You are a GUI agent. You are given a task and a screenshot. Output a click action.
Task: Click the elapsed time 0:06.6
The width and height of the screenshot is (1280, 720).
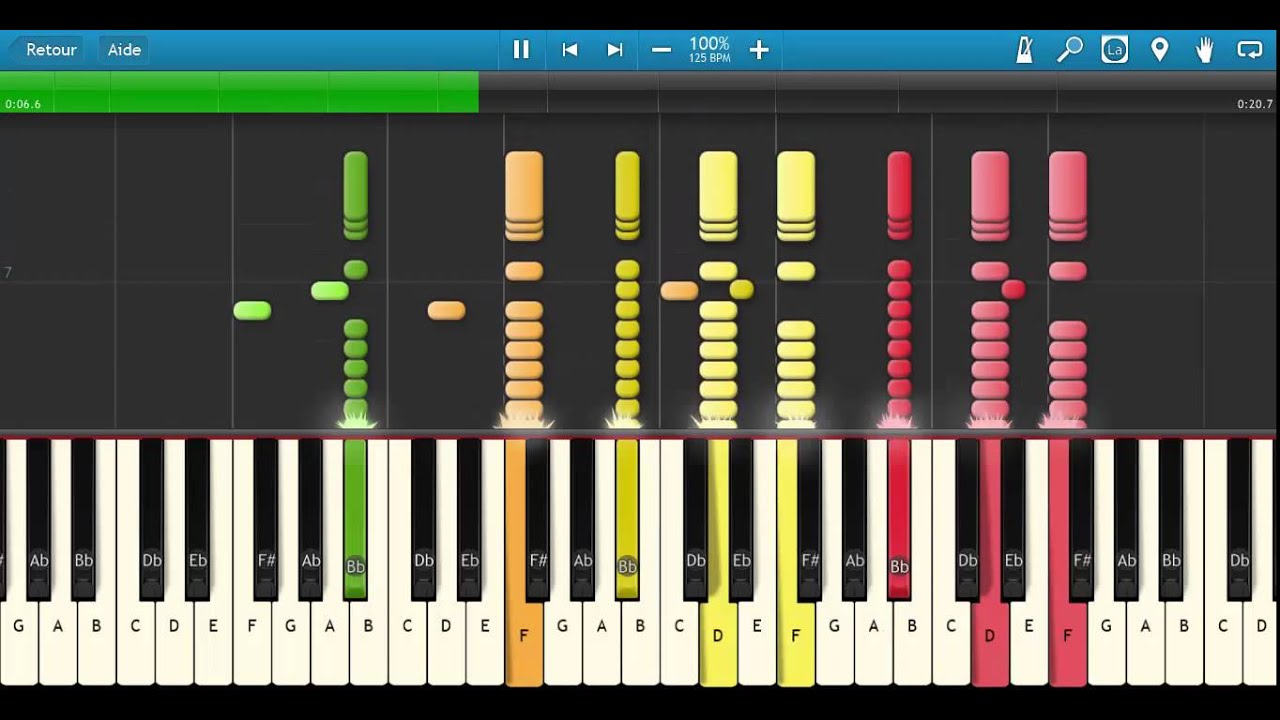[22, 104]
